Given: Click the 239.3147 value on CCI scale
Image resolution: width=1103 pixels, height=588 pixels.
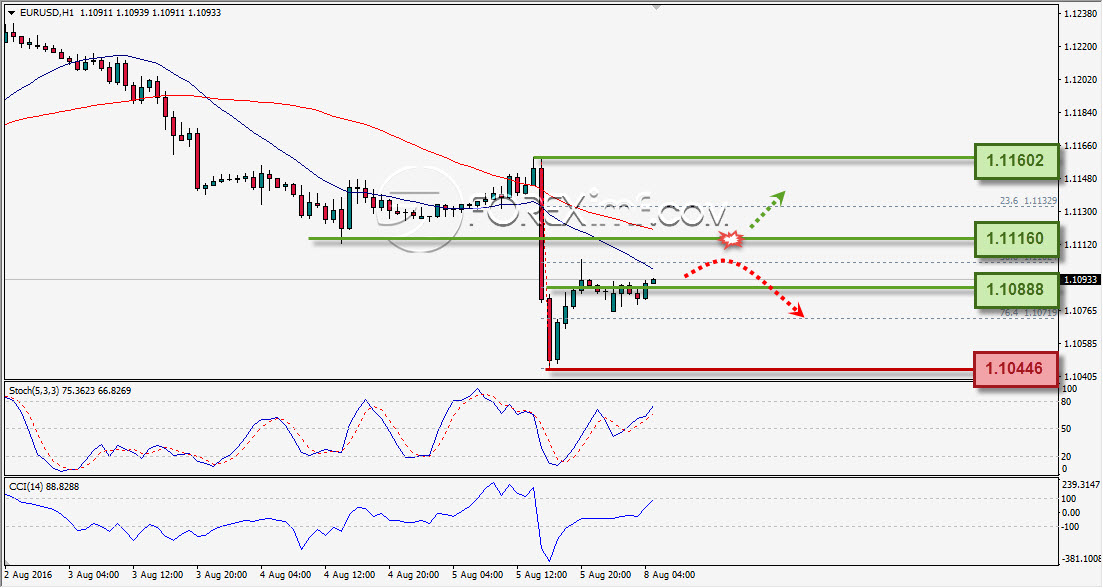Looking at the screenshot, I should click(1080, 485).
